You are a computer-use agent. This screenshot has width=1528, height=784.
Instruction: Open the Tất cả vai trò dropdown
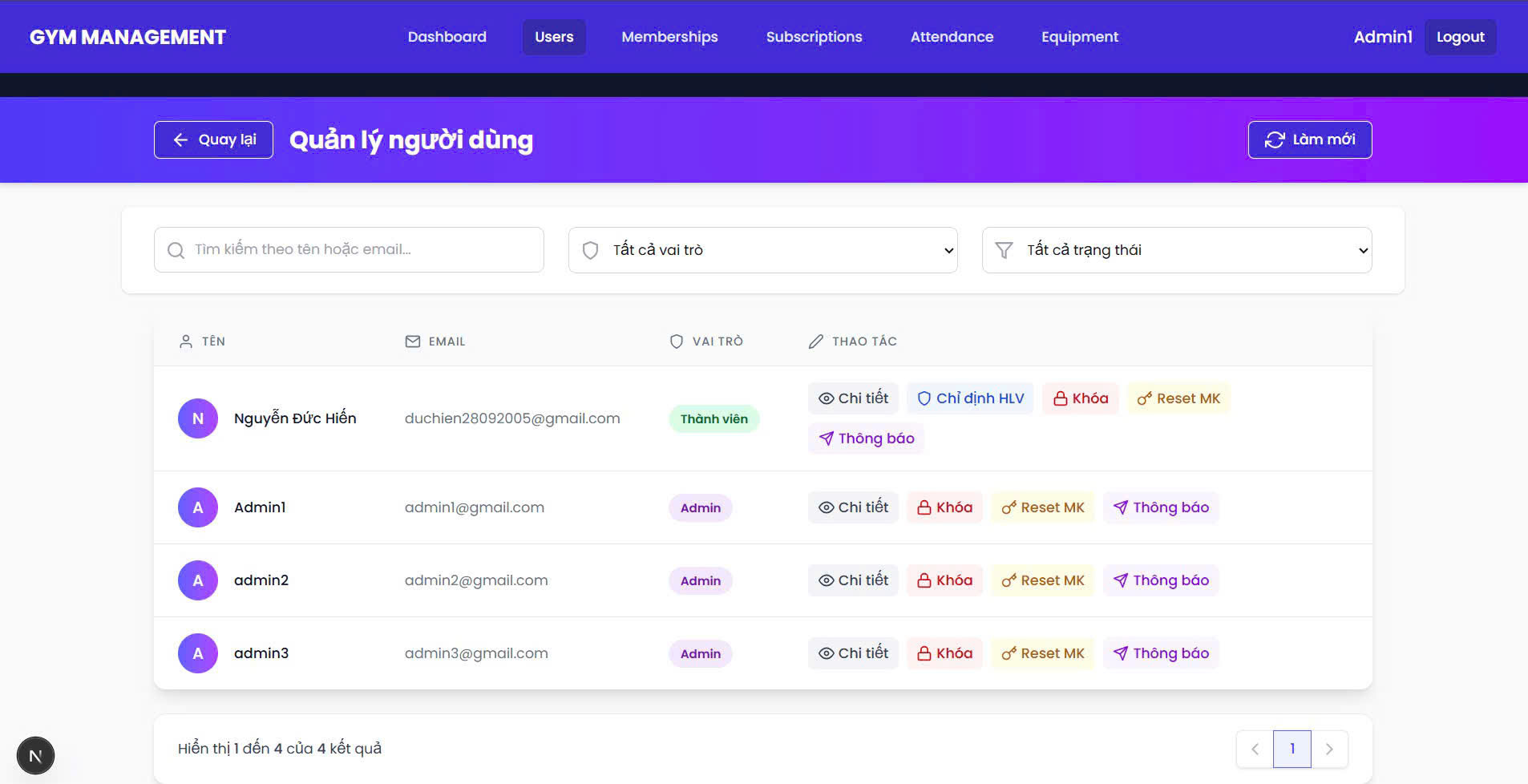[762, 249]
